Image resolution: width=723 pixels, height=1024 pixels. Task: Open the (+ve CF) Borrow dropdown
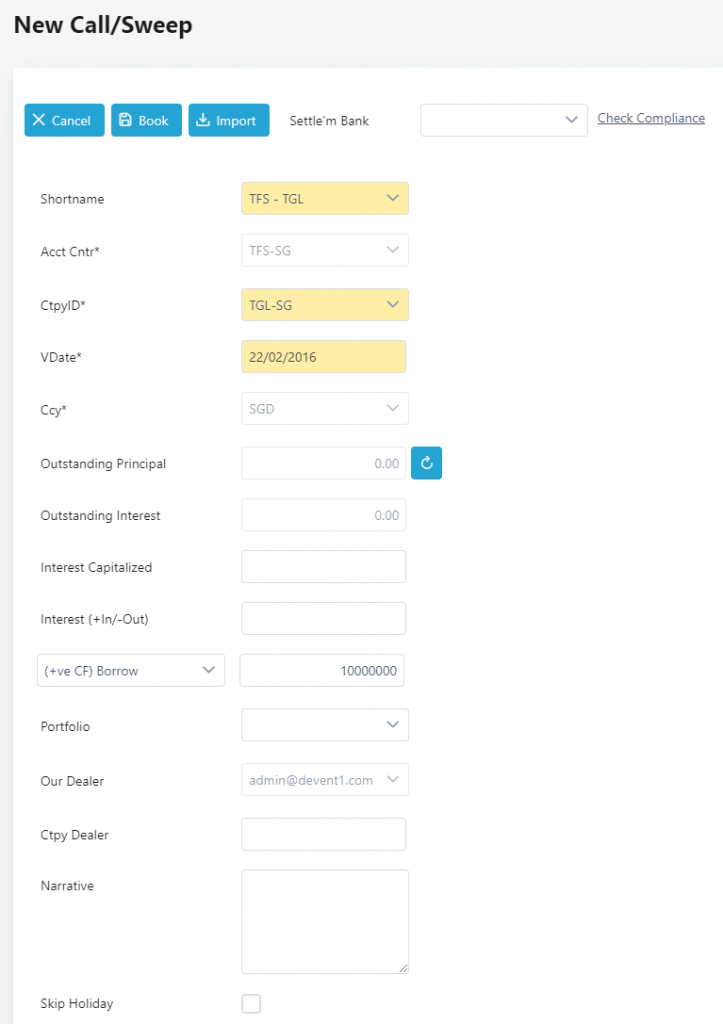(x=131, y=670)
